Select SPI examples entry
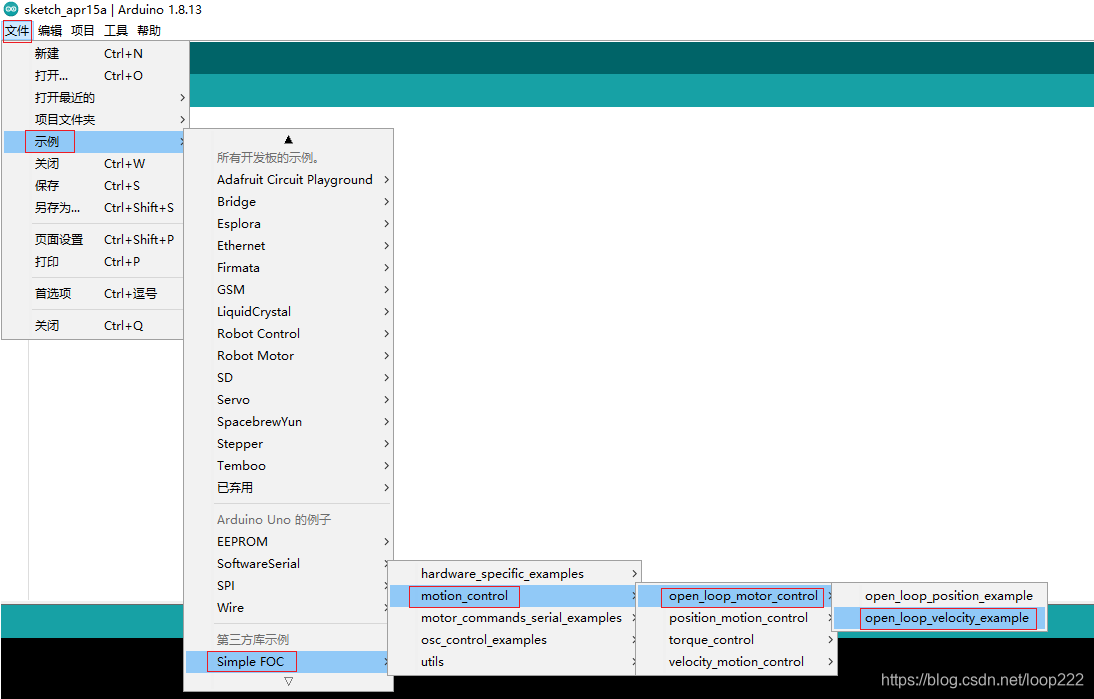This screenshot has width=1094, height=699. 288,585
